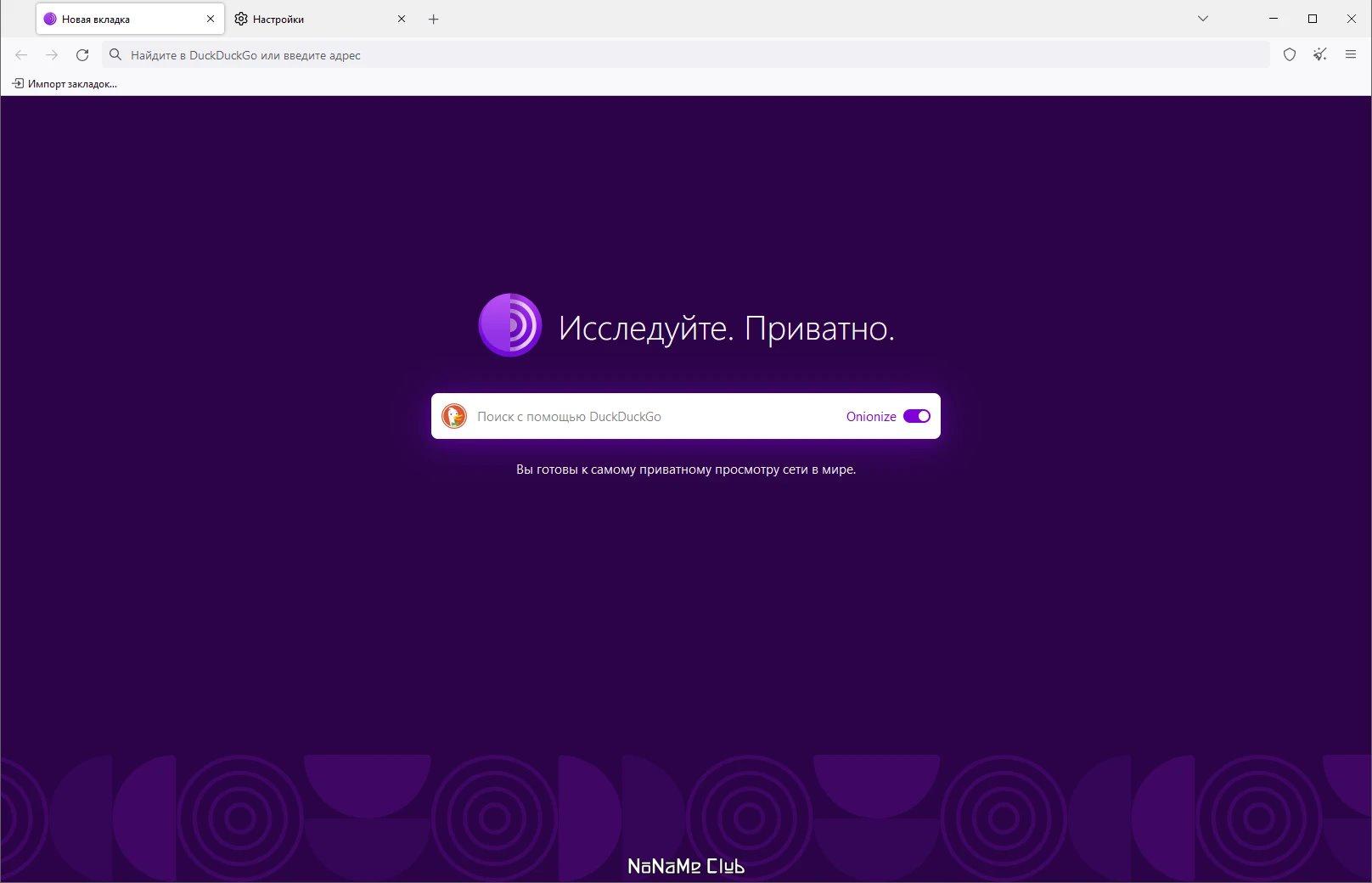Screen dimensions: 1372x883
Task: Click the purple Tor Browser logo
Action: coord(509,325)
